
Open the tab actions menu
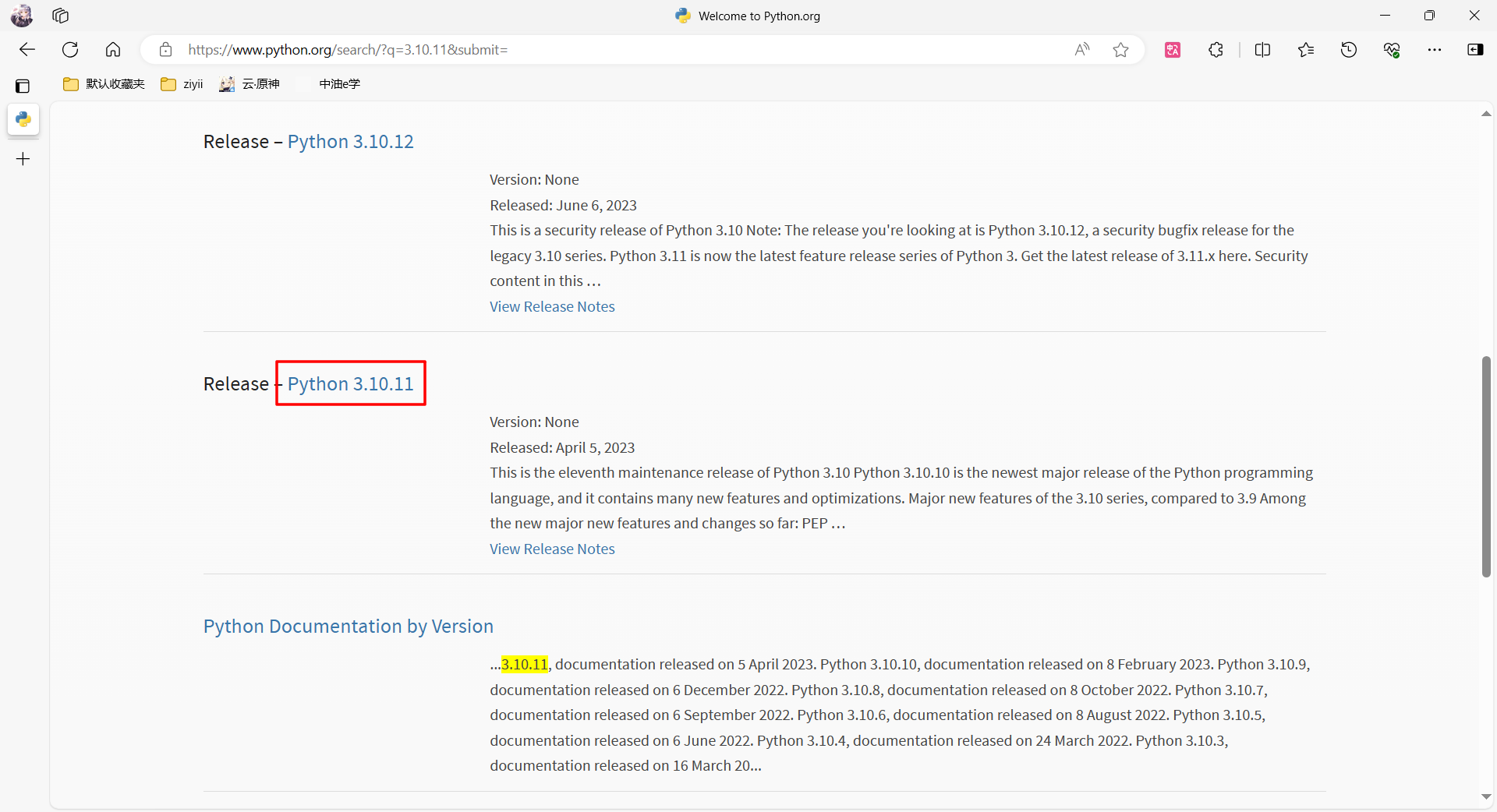click(23, 86)
